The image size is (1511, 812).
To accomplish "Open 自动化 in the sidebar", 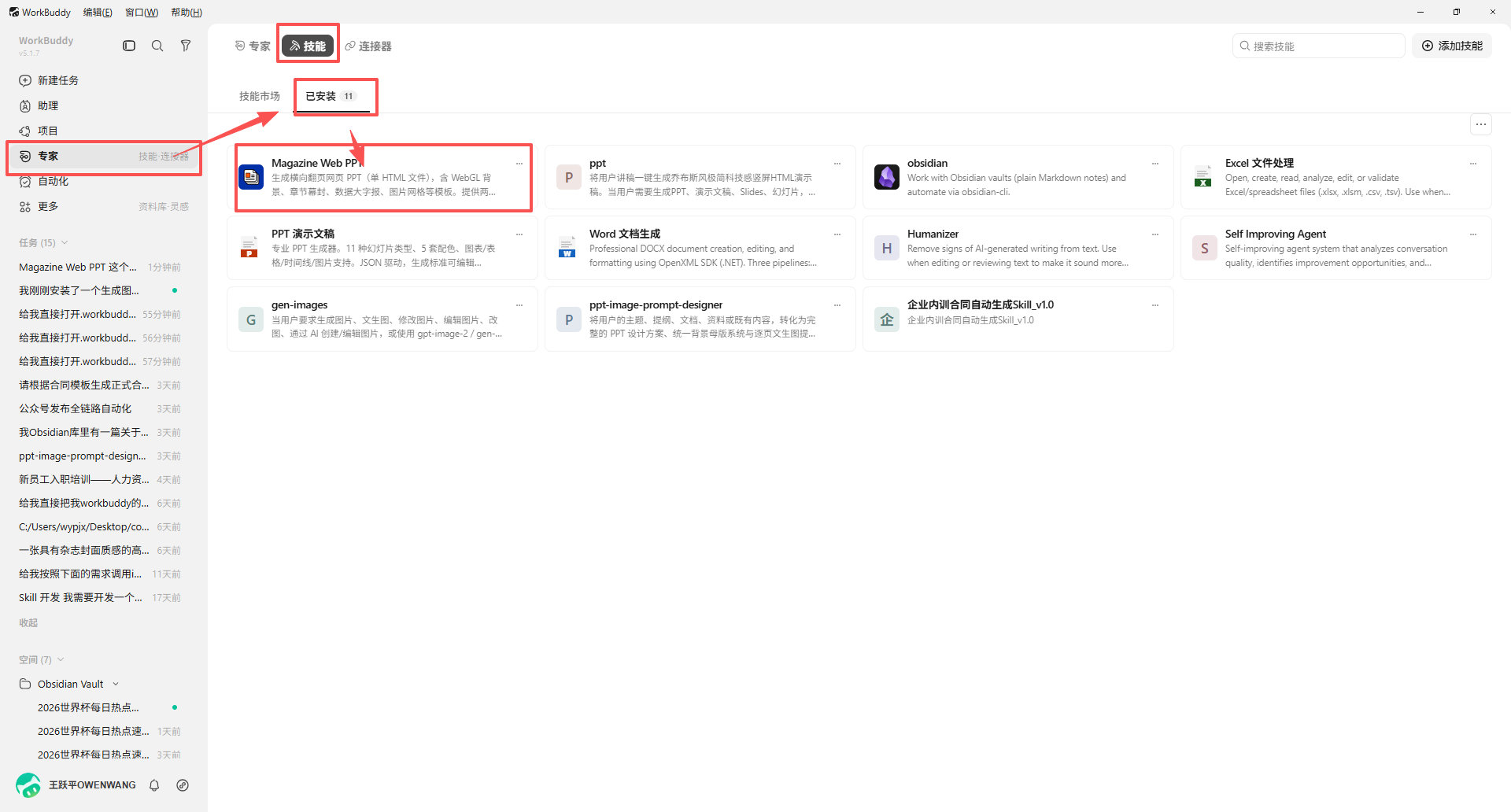I will 104,181.
